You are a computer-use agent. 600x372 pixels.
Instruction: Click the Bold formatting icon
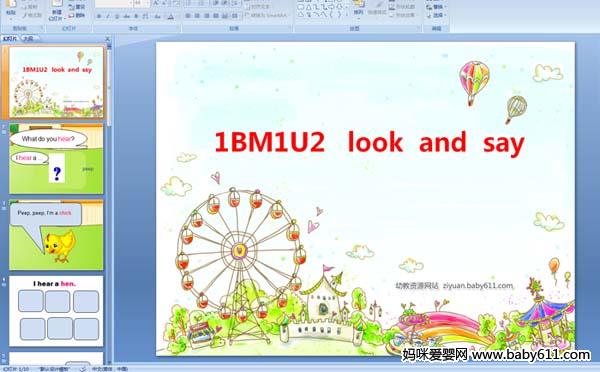pyautogui.click(x=99, y=16)
